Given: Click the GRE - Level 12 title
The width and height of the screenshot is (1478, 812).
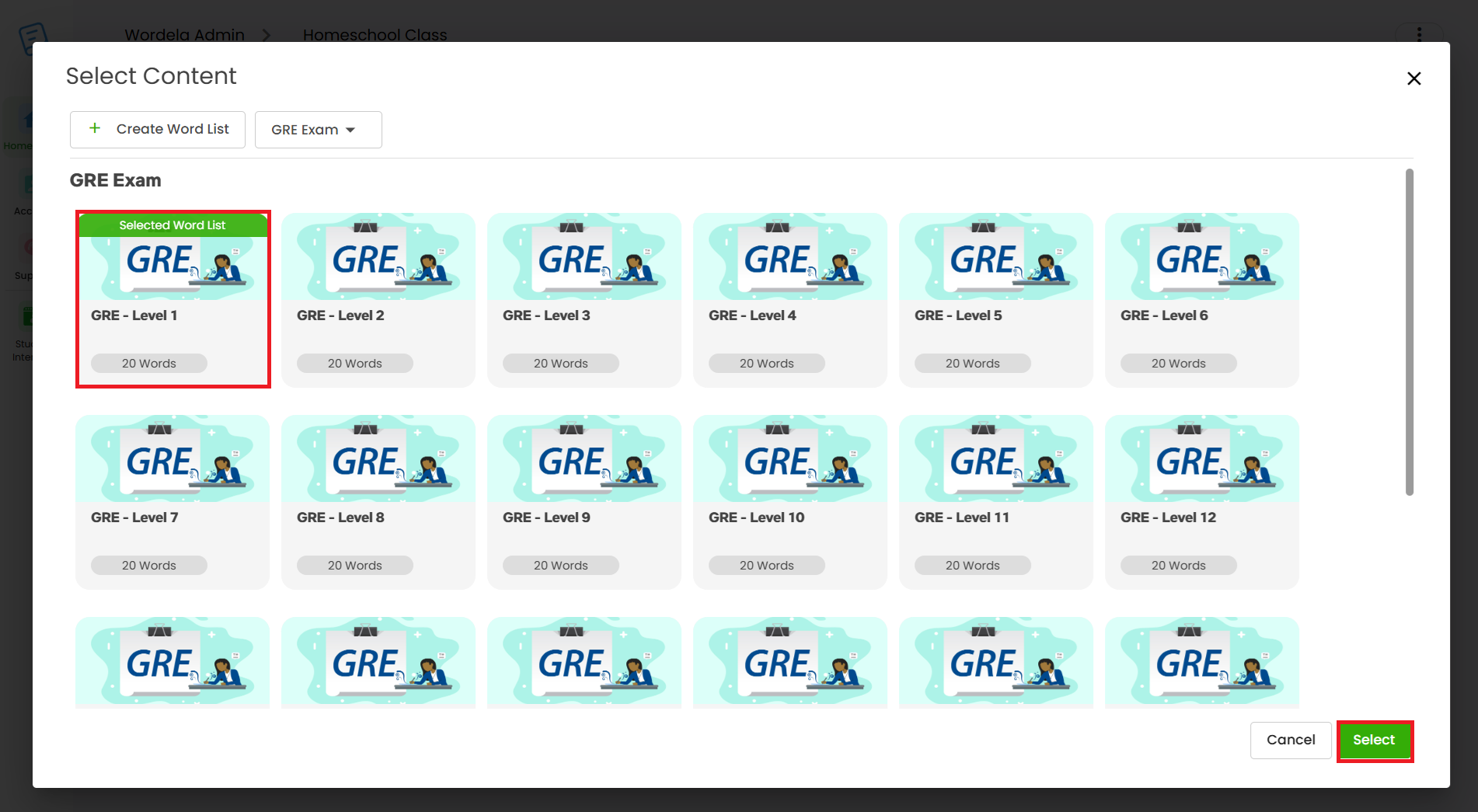Looking at the screenshot, I should coord(1168,518).
